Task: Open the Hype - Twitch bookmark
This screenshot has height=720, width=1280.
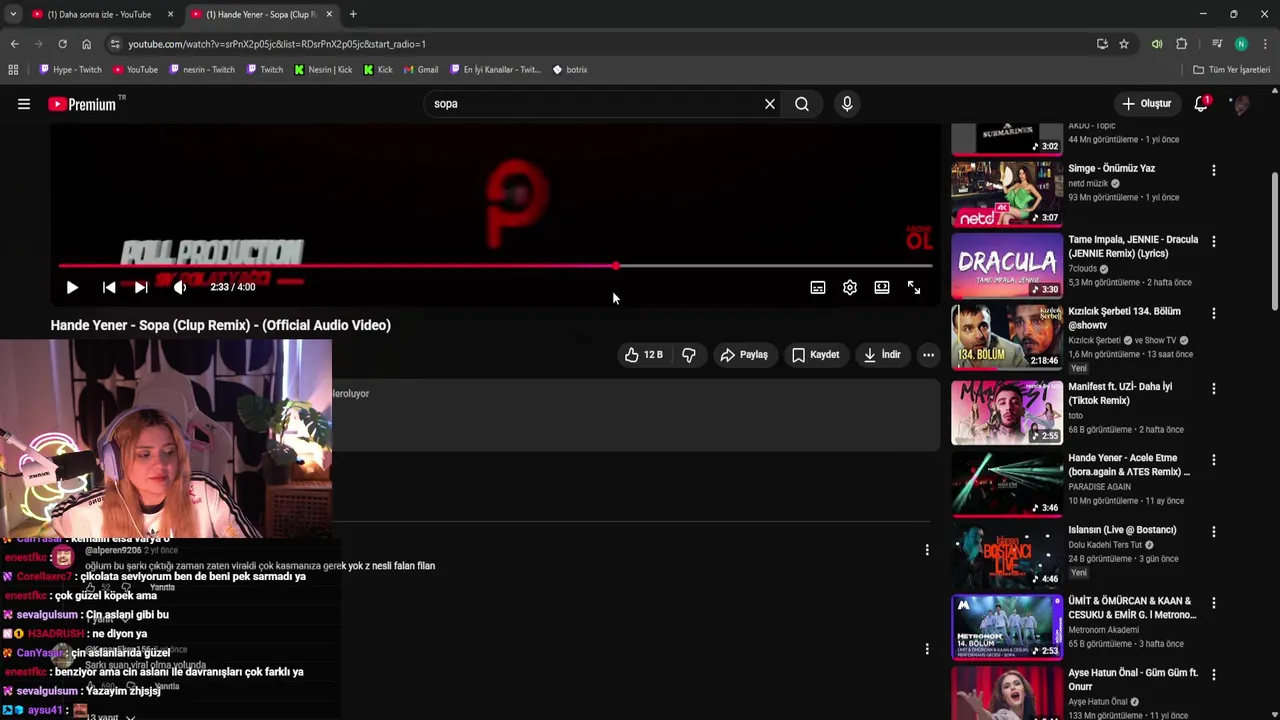Action: coord(70,70)
